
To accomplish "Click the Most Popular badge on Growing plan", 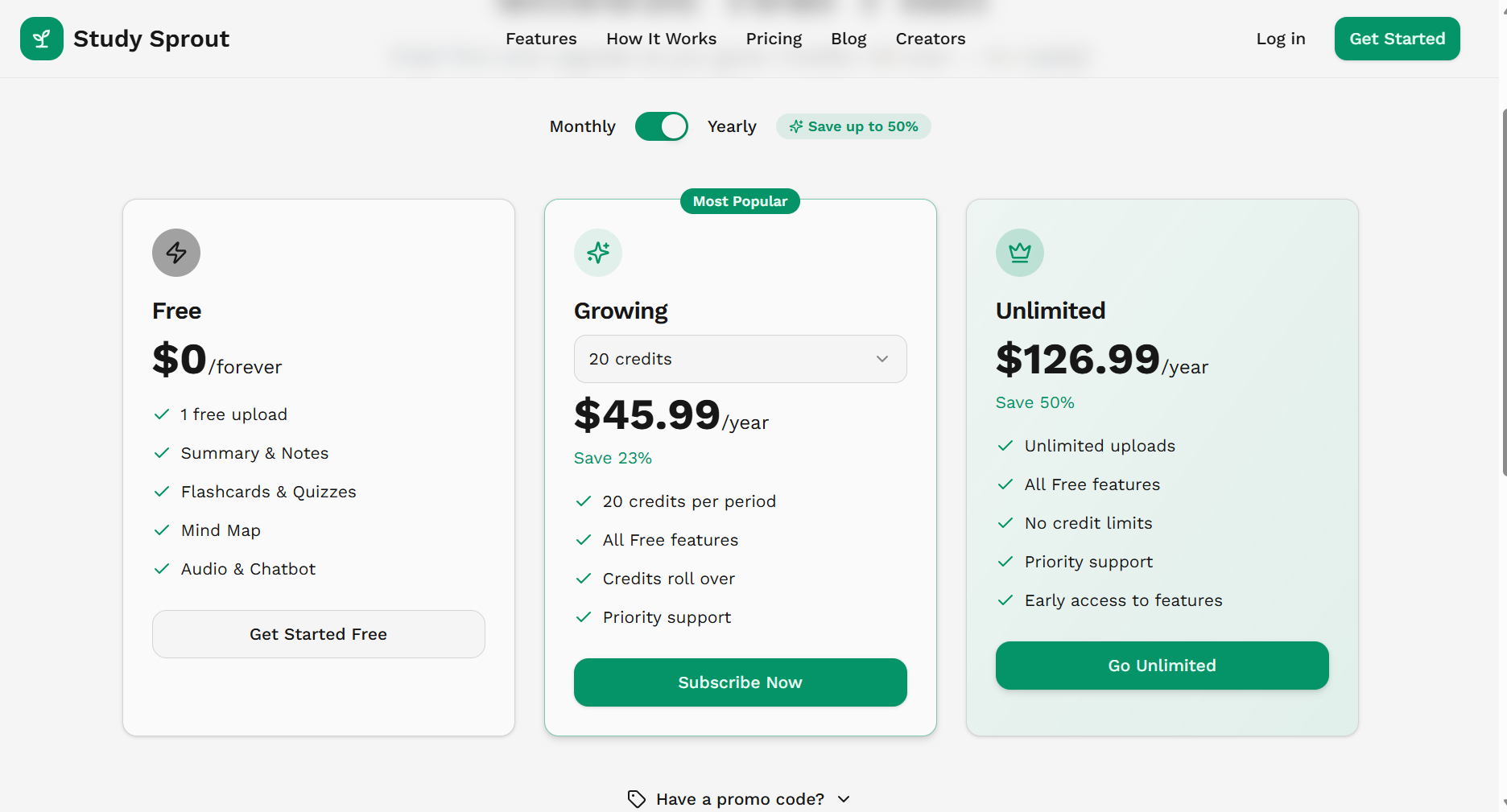I will (x=739, y=201).
